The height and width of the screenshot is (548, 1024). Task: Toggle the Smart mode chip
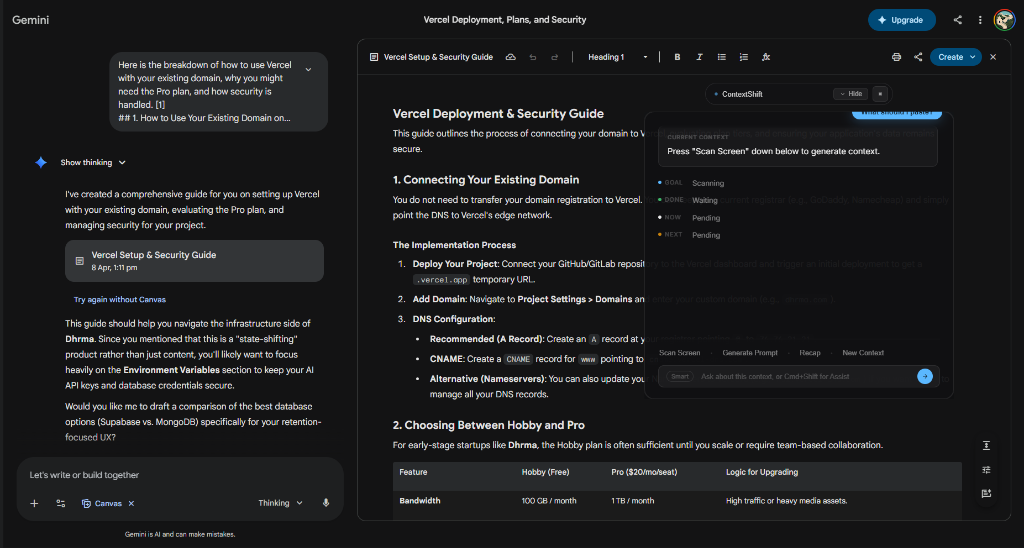pyautogui.click(x=680, y=377)
